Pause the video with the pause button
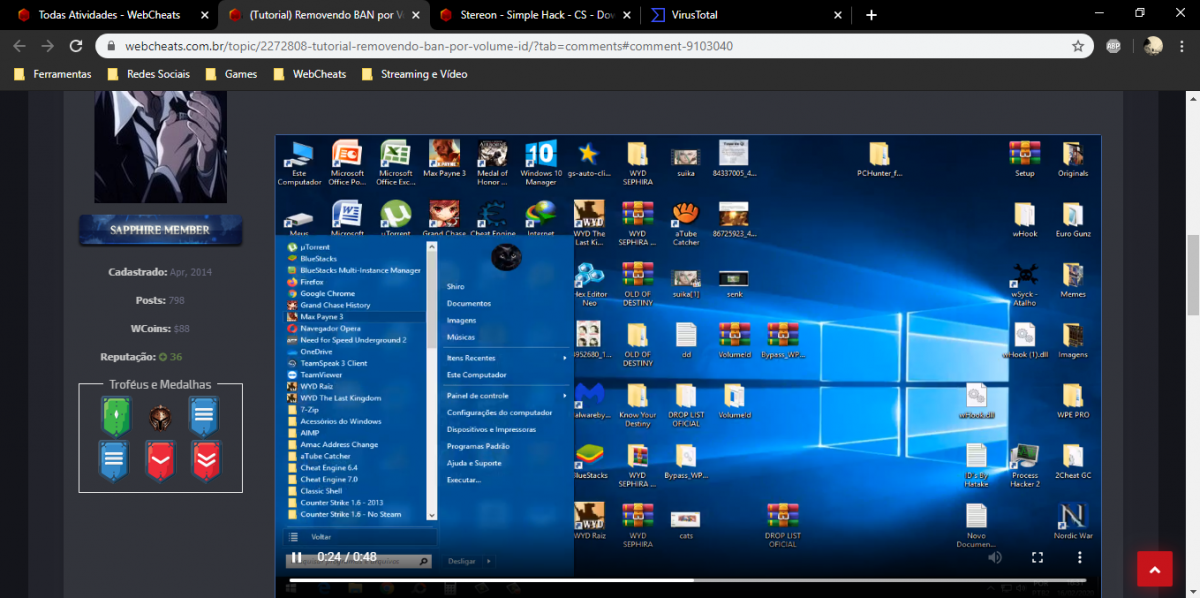The height and width of the screenshot is (598, 1200). pos(296,557)
